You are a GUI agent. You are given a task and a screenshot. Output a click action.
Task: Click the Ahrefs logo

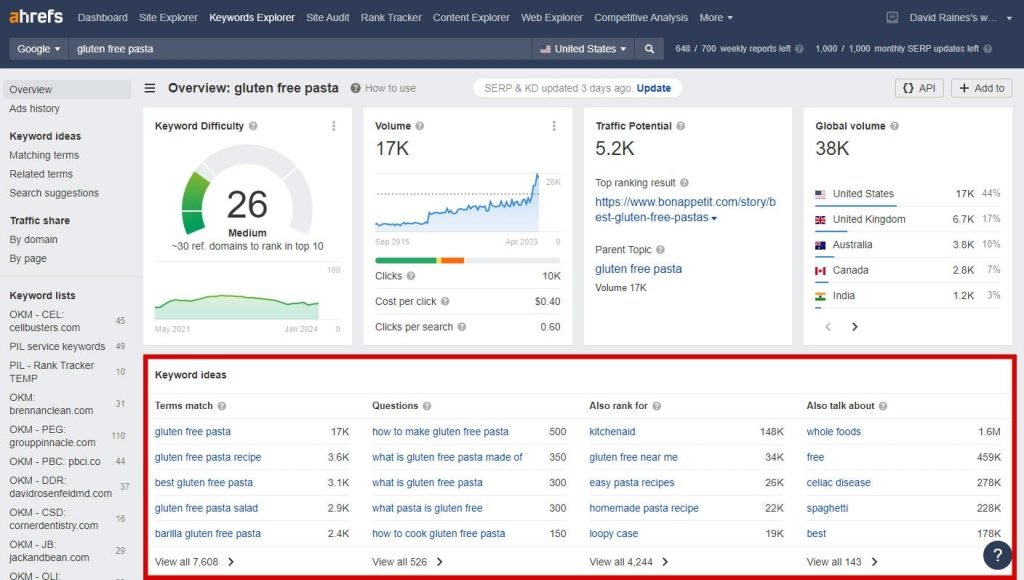coord(36,17)
